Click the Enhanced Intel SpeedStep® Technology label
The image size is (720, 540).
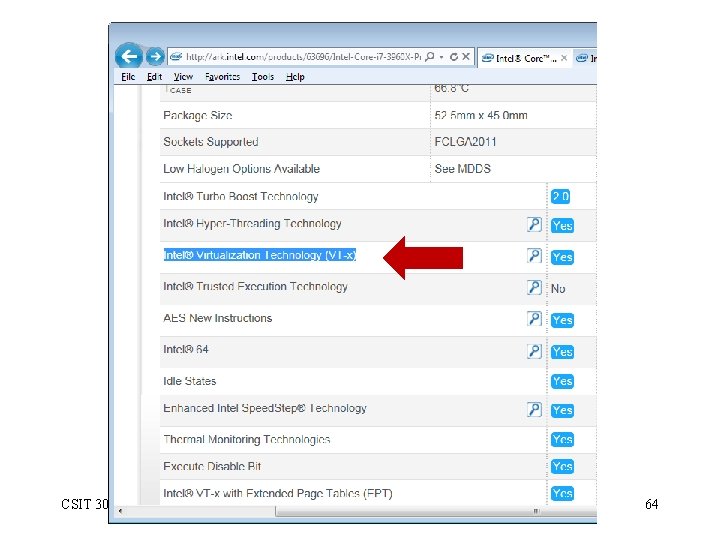pyautogui.click(x=265, y=408)
